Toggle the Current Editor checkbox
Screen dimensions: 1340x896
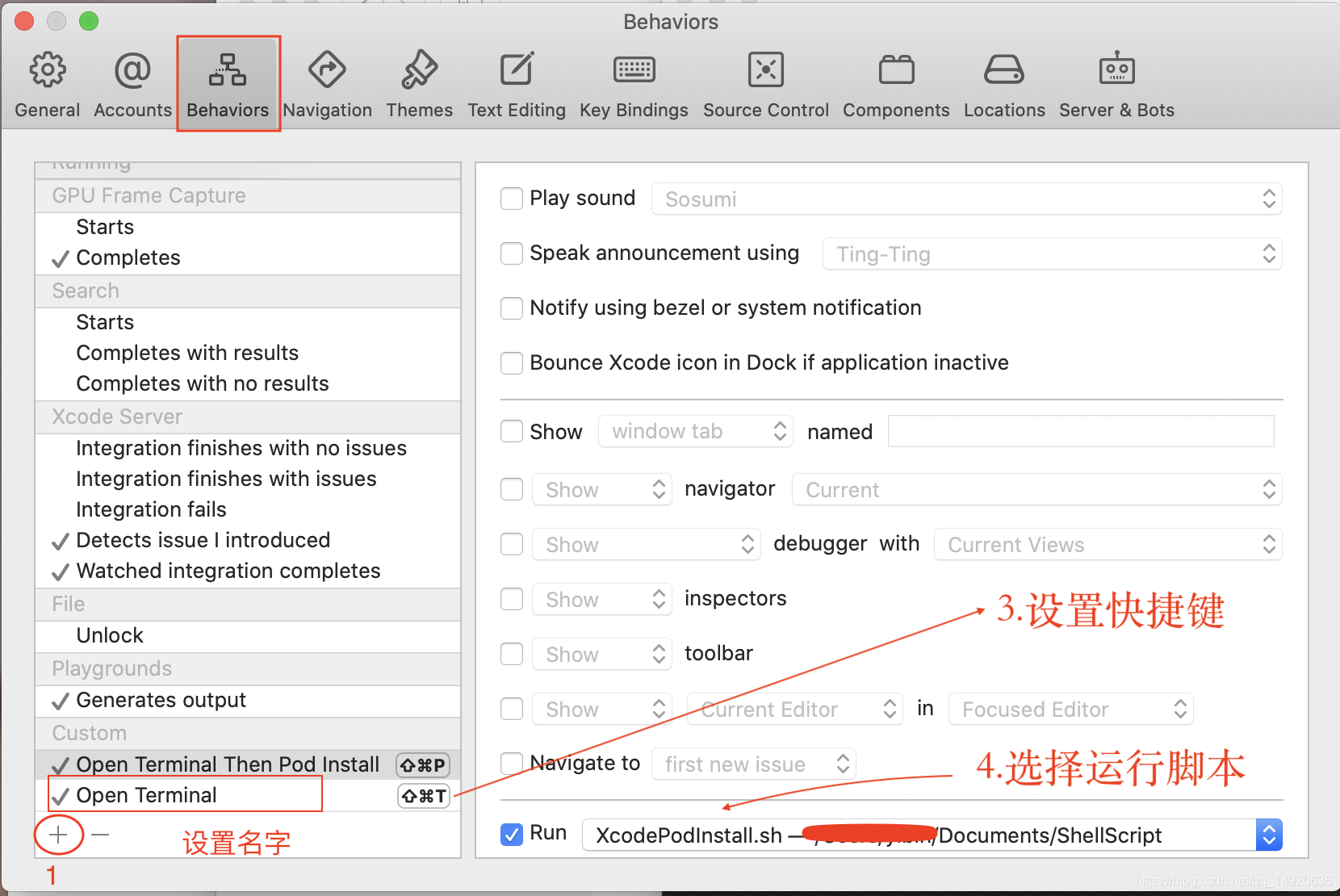512,709
